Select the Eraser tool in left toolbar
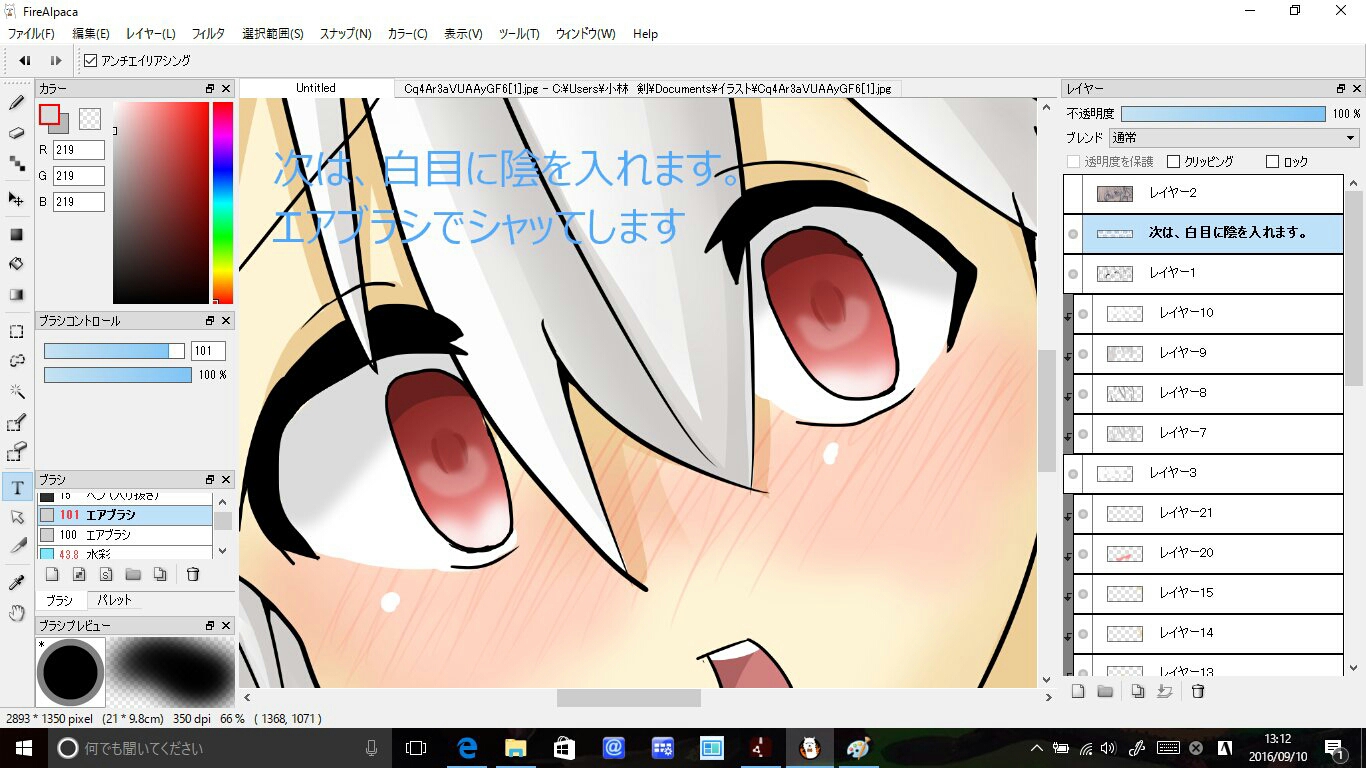1366x768 pixels. click(17, 133)
